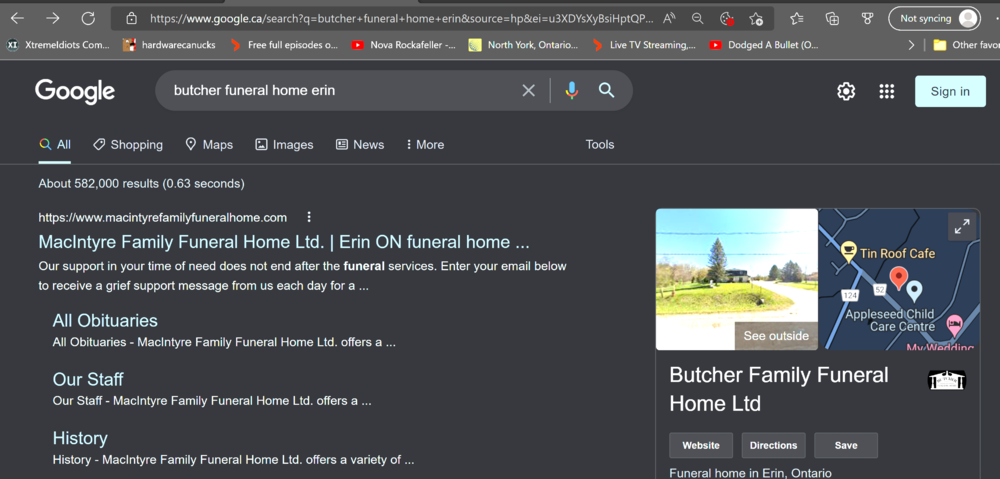
Task: Open the All Obituaries link
Action: [x=105, y=321]
